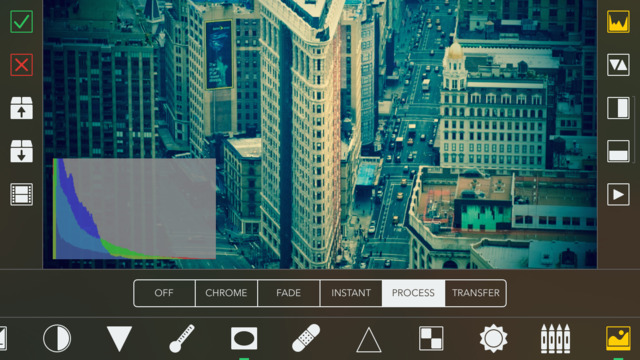
Task: Select the PROCESS filter option
Action: tap(413, 293)
